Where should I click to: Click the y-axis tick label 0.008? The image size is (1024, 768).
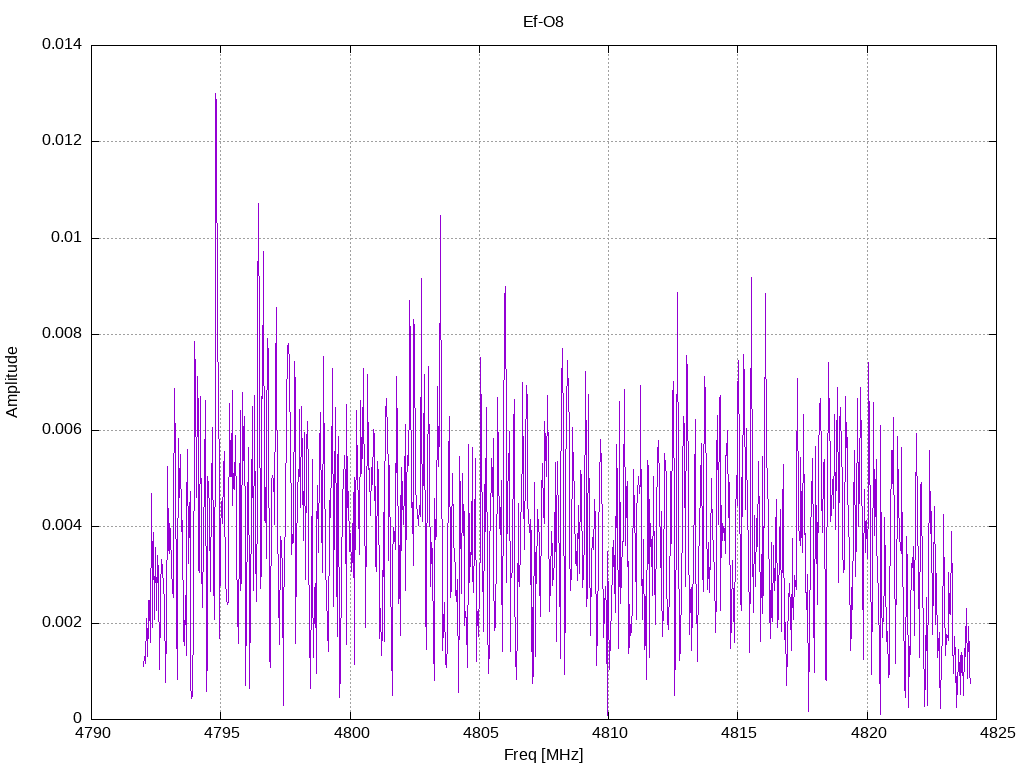[x=62, y=334]
